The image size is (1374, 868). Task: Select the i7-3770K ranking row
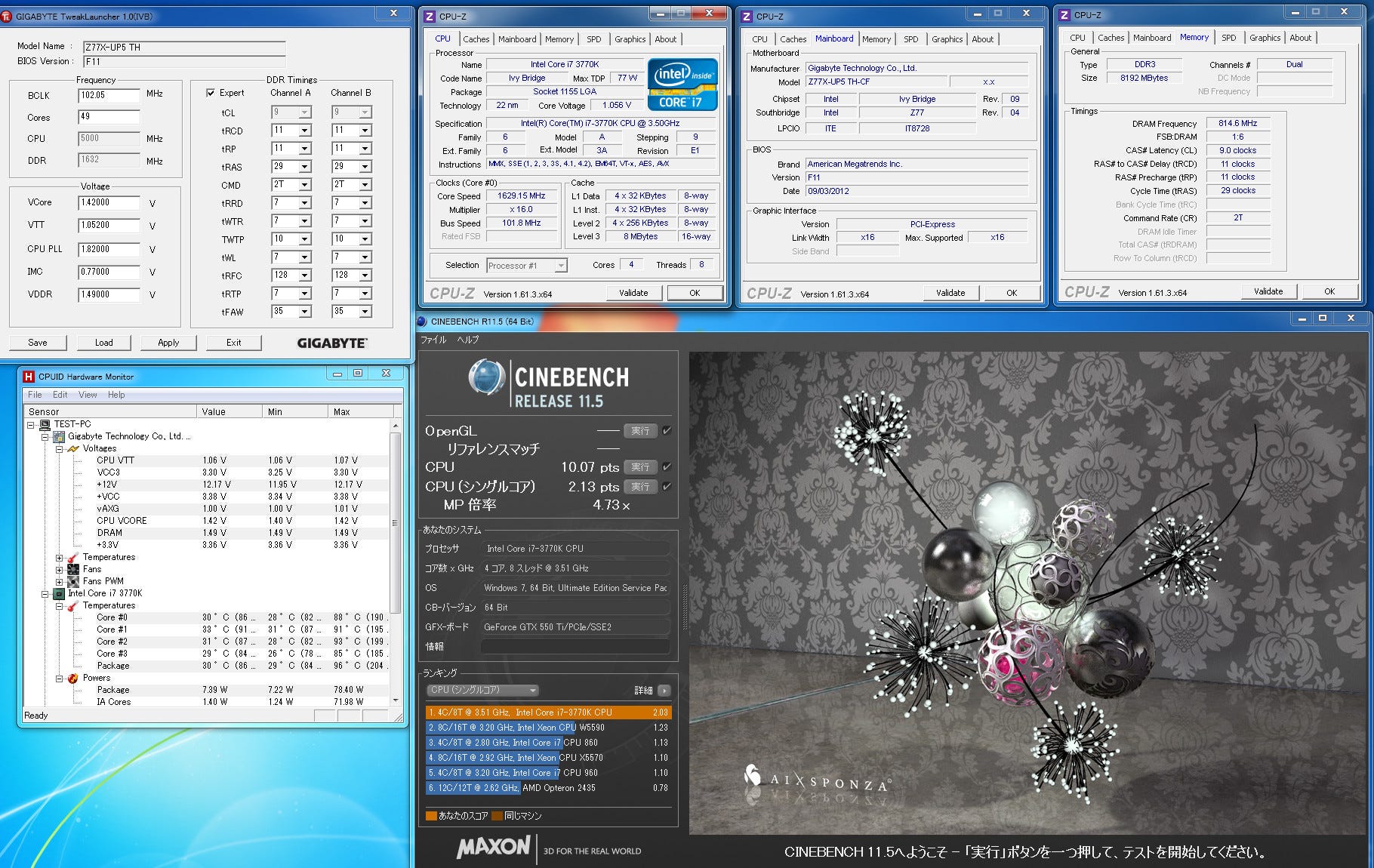[x=548, y=712]
